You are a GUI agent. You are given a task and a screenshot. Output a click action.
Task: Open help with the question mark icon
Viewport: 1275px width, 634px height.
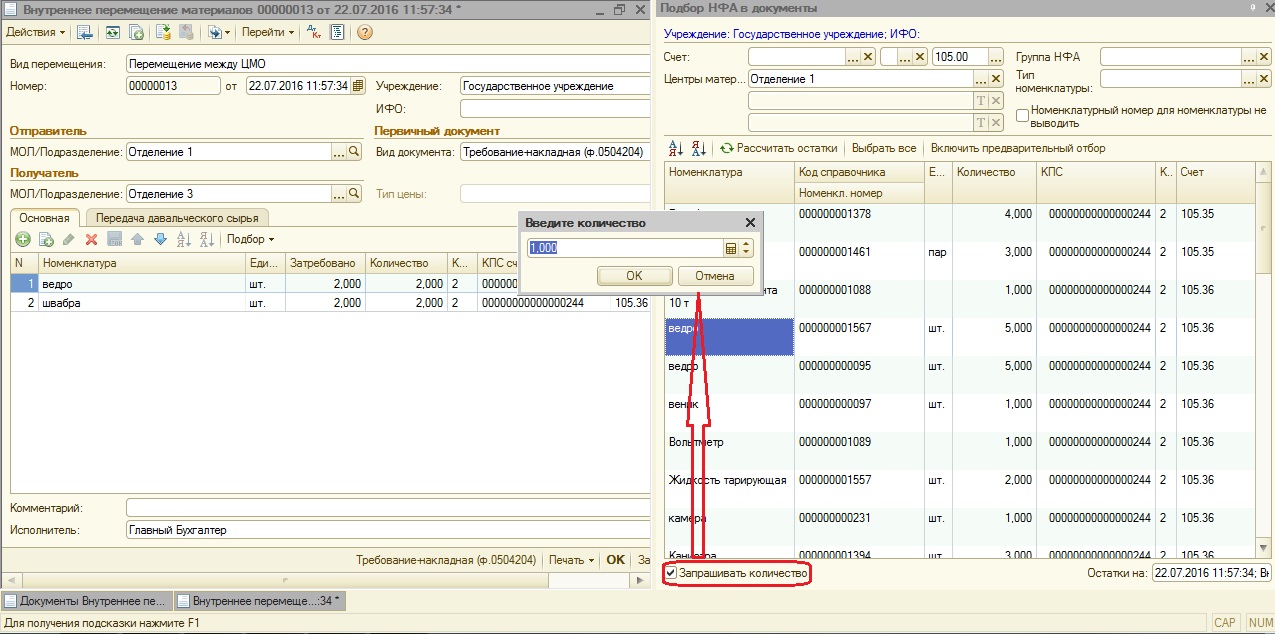[364, 32]
